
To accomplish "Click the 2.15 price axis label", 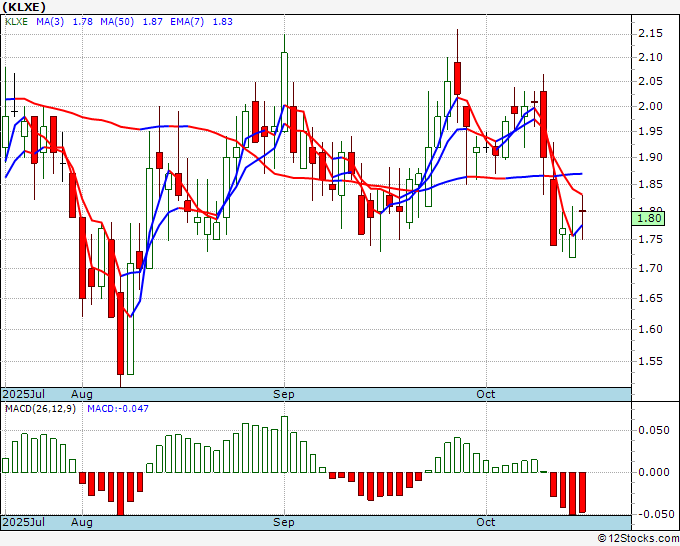I will [x=651, y=33].
